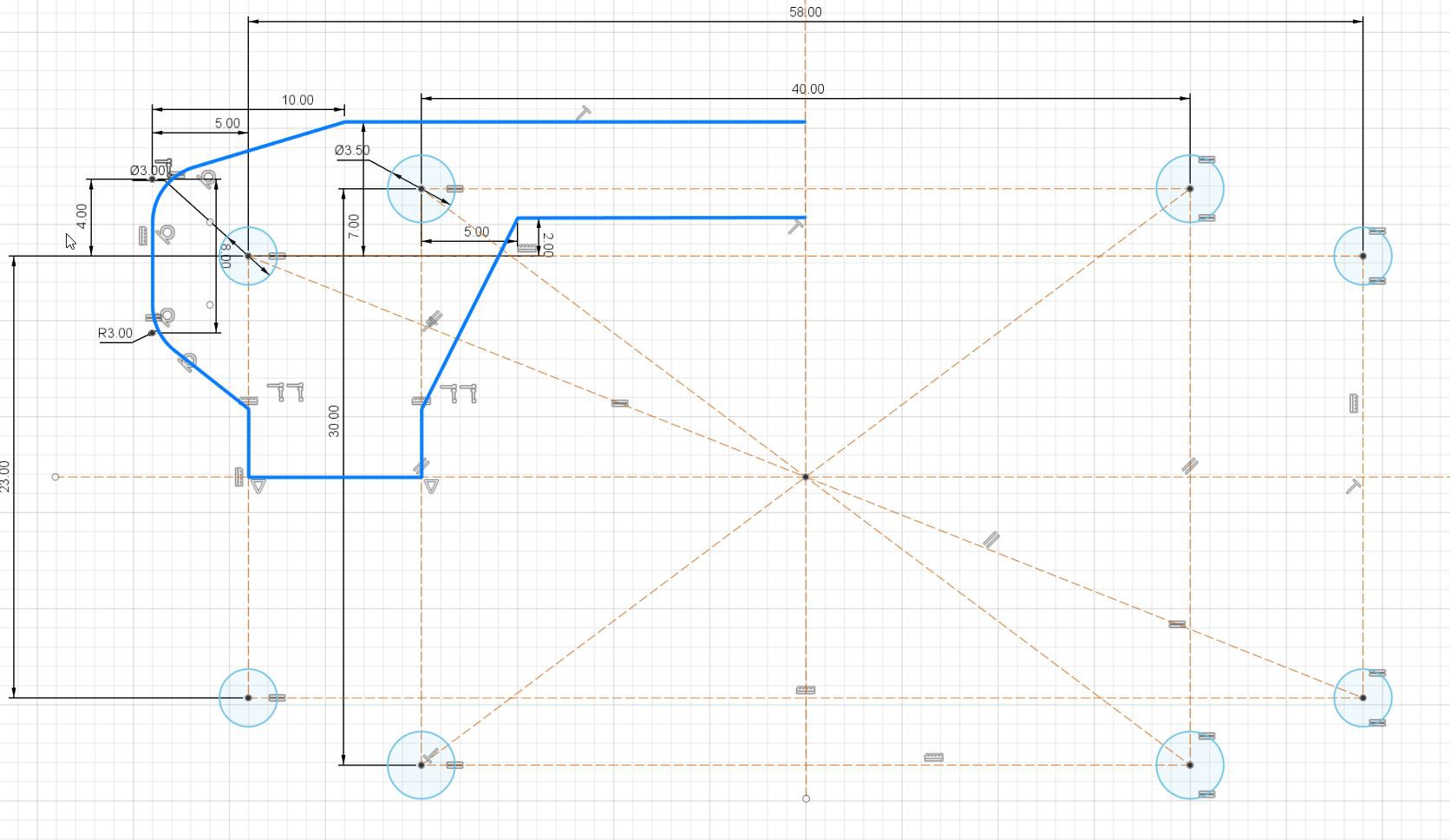Click the sketch origin point at center
The height and width of the screenshot is (840, 1450).
pos(806,477)
